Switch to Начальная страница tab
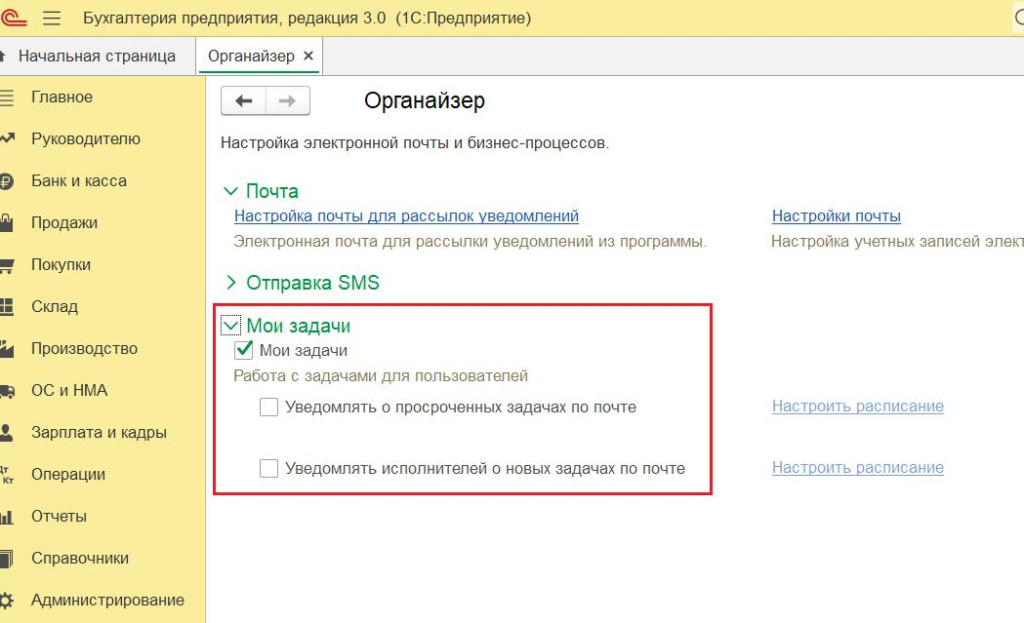Viewport: 1024px width, 623px height. tap(96, 56)
